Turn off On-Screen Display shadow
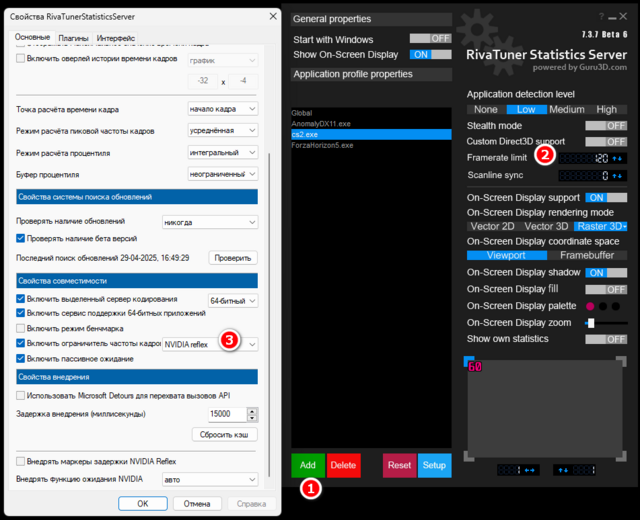The image size is (640, 520). click(x=606, y=272)
